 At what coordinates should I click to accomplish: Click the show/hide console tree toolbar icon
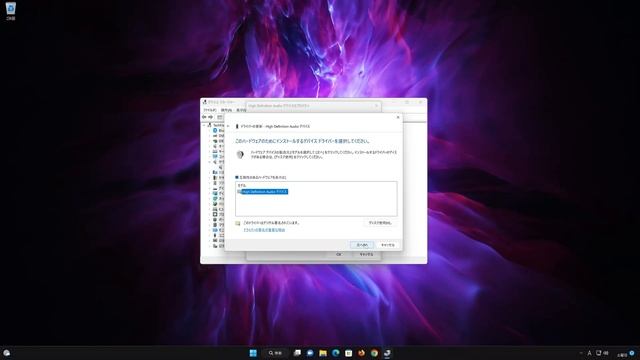pyautogui.click(x=220, y=117)
